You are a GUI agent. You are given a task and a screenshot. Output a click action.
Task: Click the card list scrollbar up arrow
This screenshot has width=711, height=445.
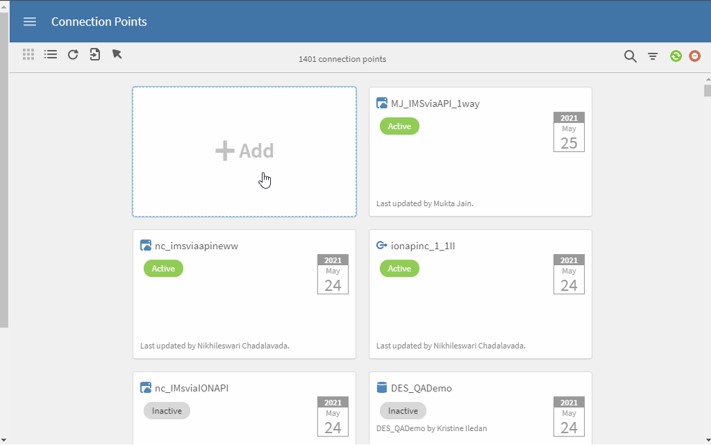click(707, 79)
